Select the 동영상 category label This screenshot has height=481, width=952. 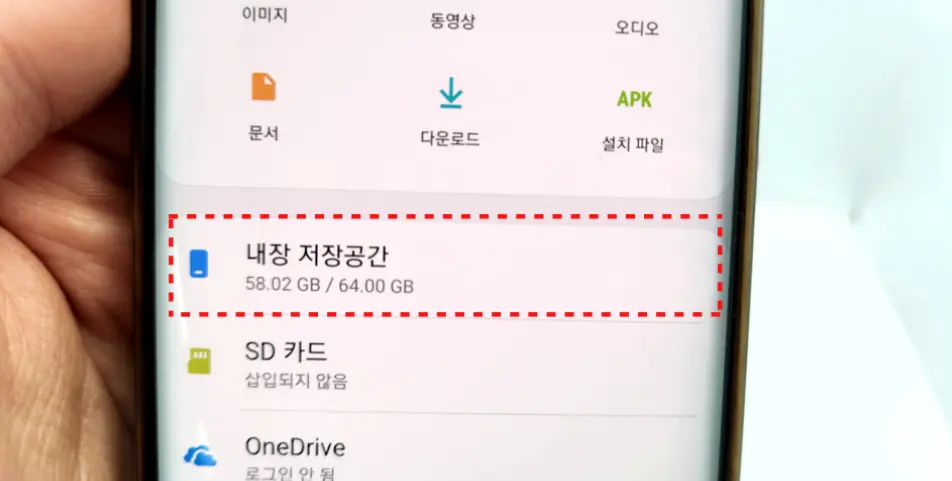coord(452,21)
